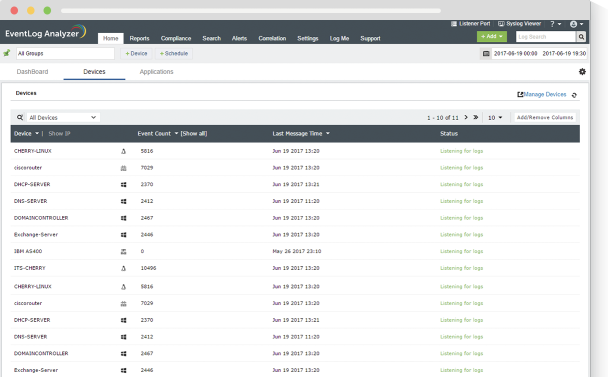Click into the Log Search field

tap(546, 36)
